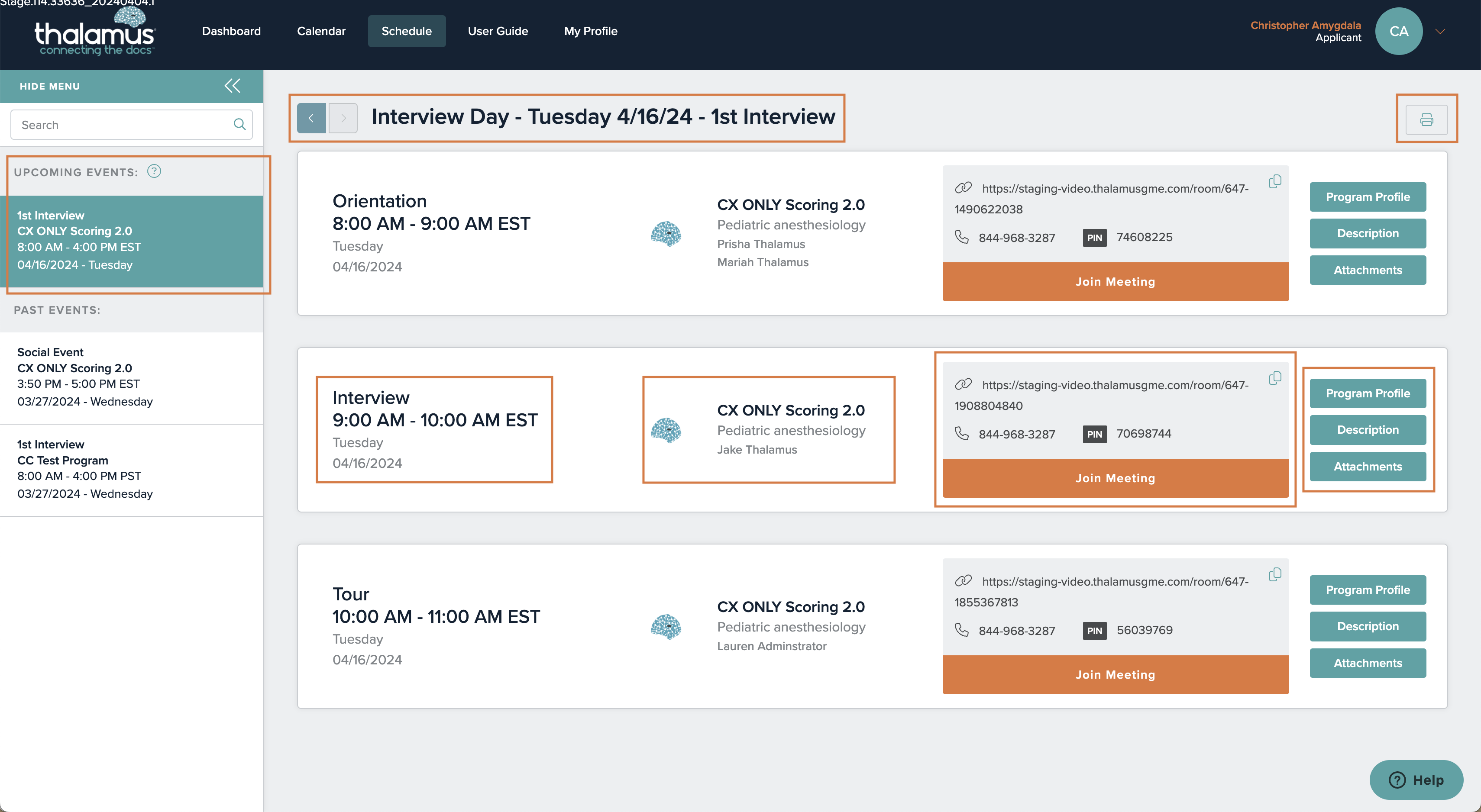The height and width of the screenshot is (812, 1481).
Task: Click the Help button
Action: (1416, 780)
